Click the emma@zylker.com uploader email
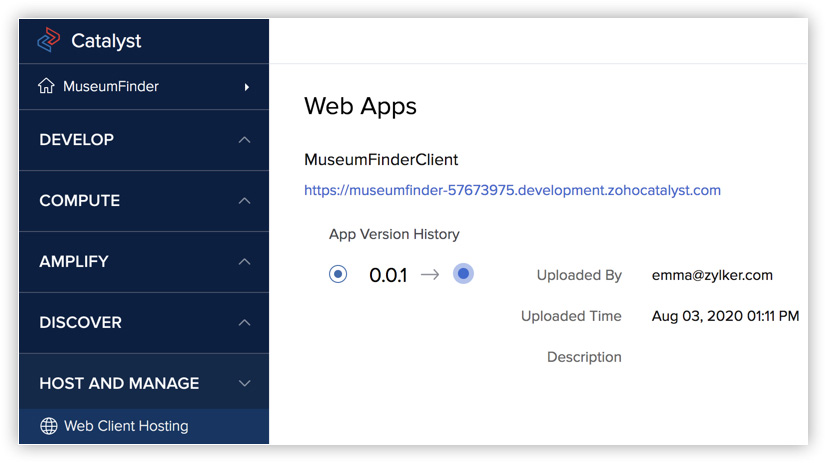Screen dimensions: 826x463 click(x=712, y=275)
